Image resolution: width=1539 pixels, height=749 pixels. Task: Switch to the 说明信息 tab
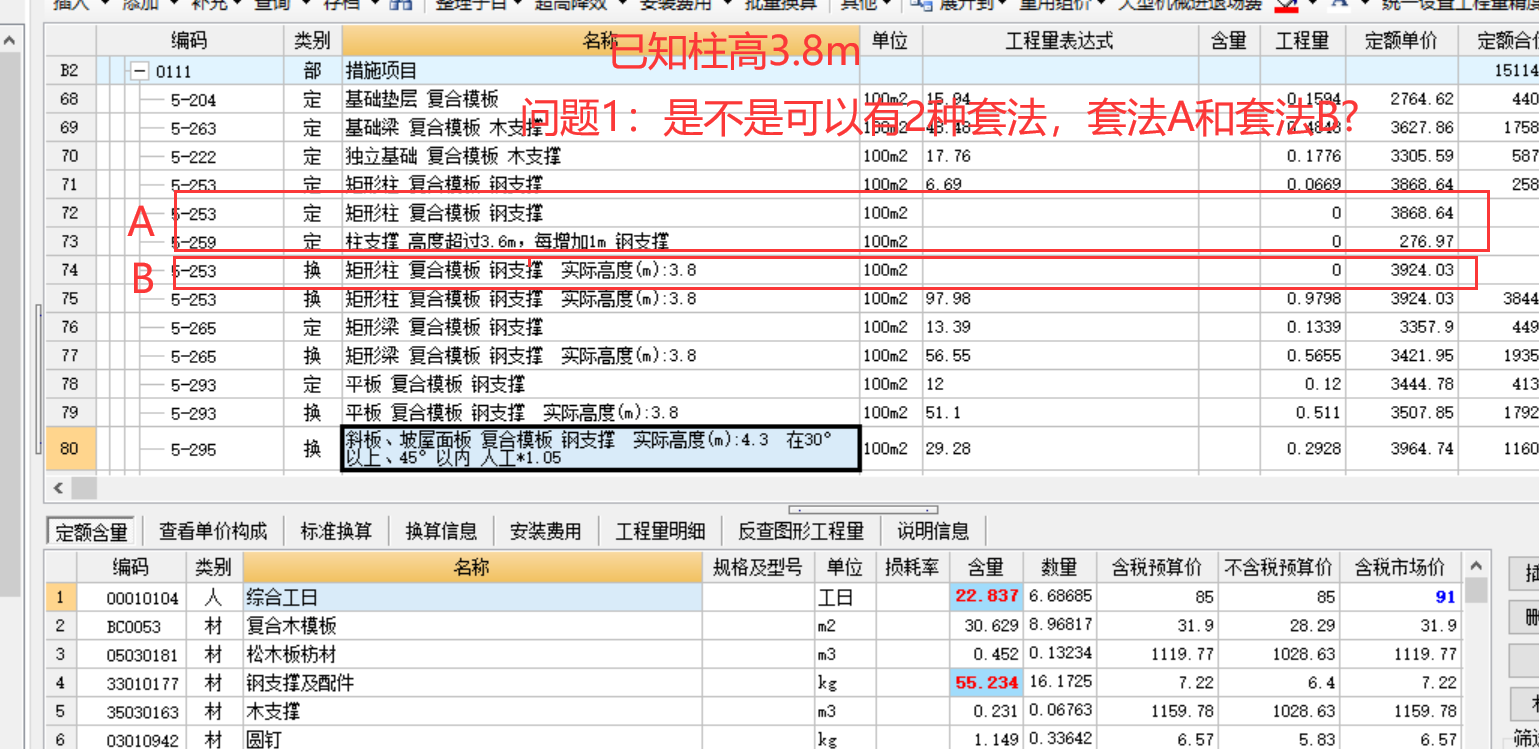[933, 531]
